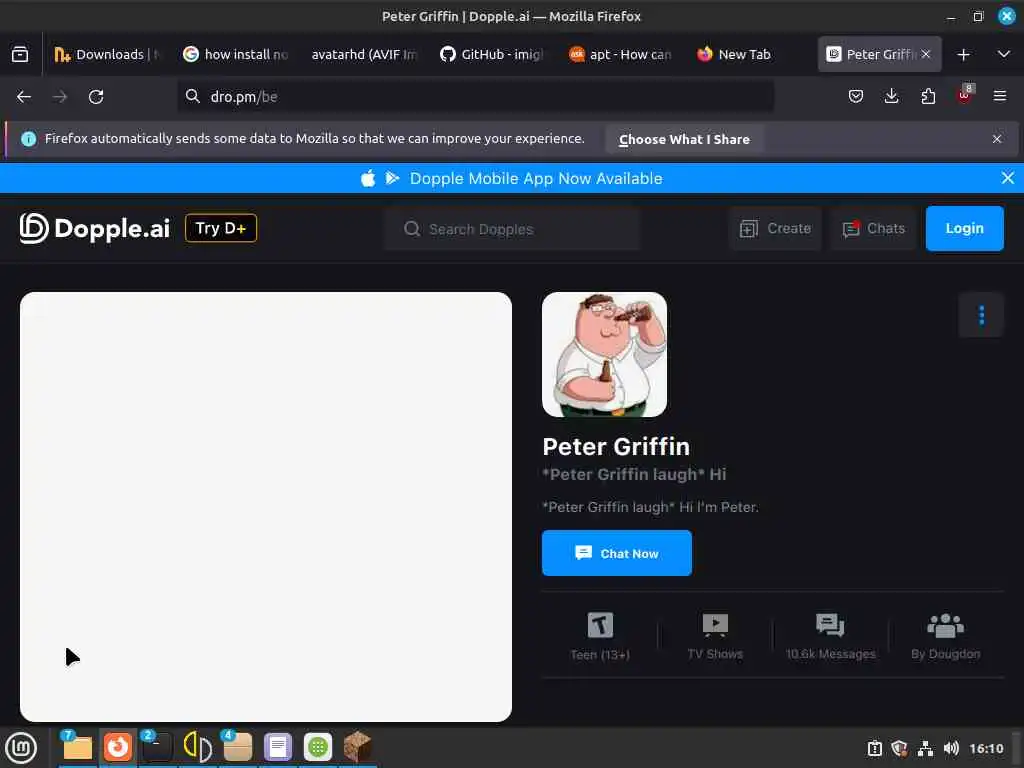Click the blue Login button
The image size is (1024, 768).
965,229
